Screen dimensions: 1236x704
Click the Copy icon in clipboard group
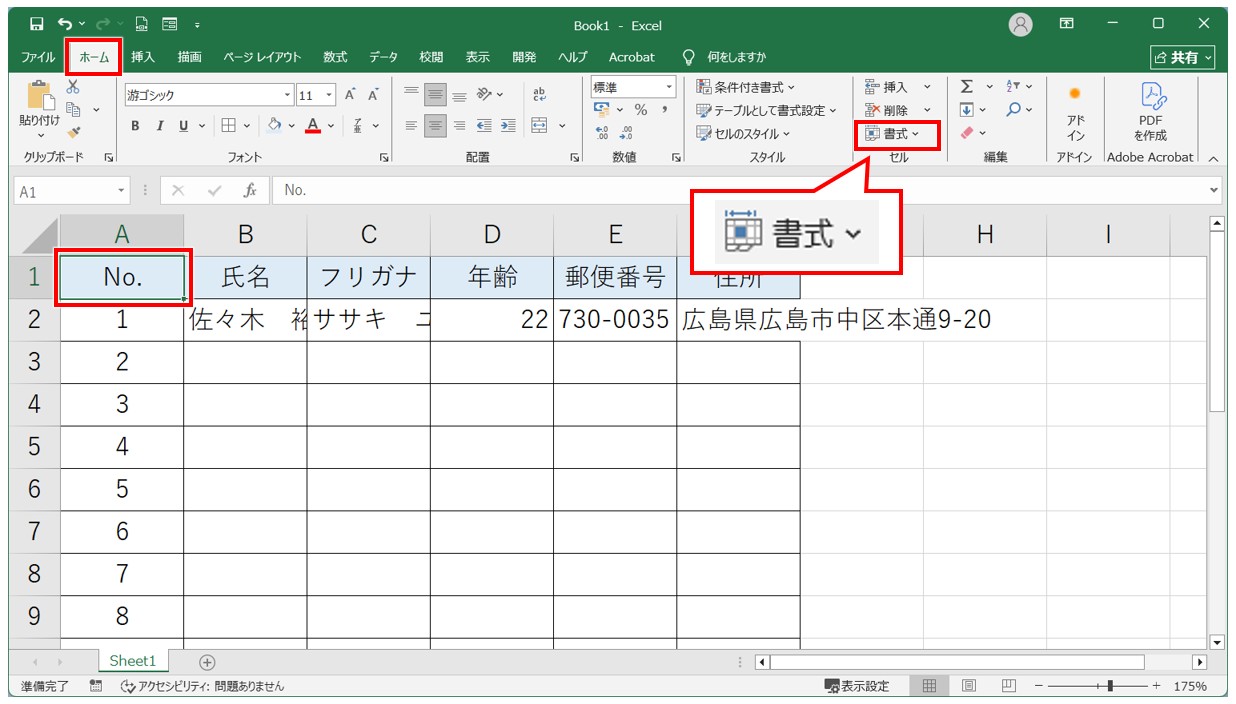[x=74, y=109]
